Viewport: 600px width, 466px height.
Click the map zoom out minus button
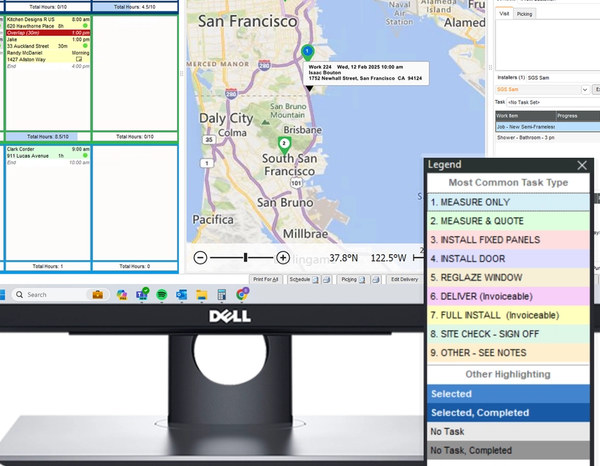click(201, 257)
